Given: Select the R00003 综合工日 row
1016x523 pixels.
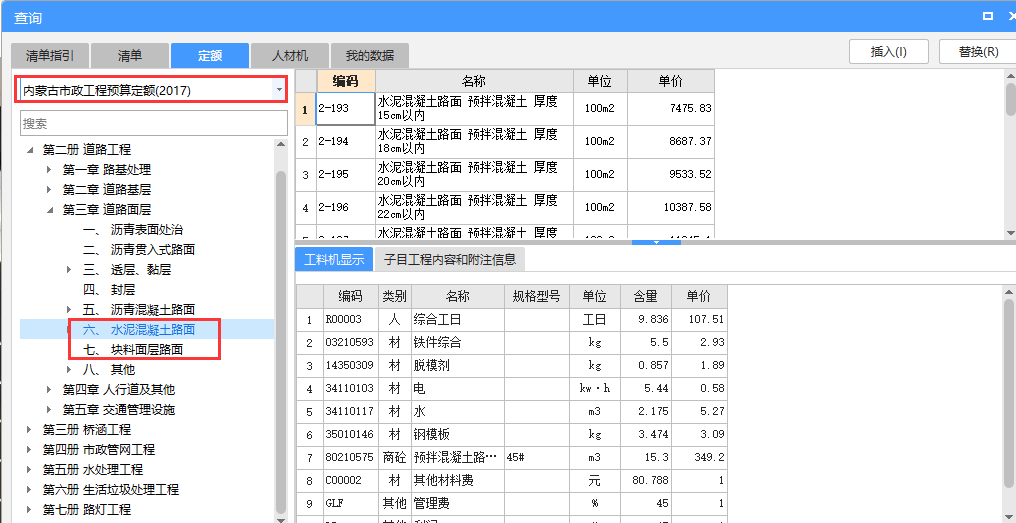Looking at the screenshot, I should tap(512, 320).
